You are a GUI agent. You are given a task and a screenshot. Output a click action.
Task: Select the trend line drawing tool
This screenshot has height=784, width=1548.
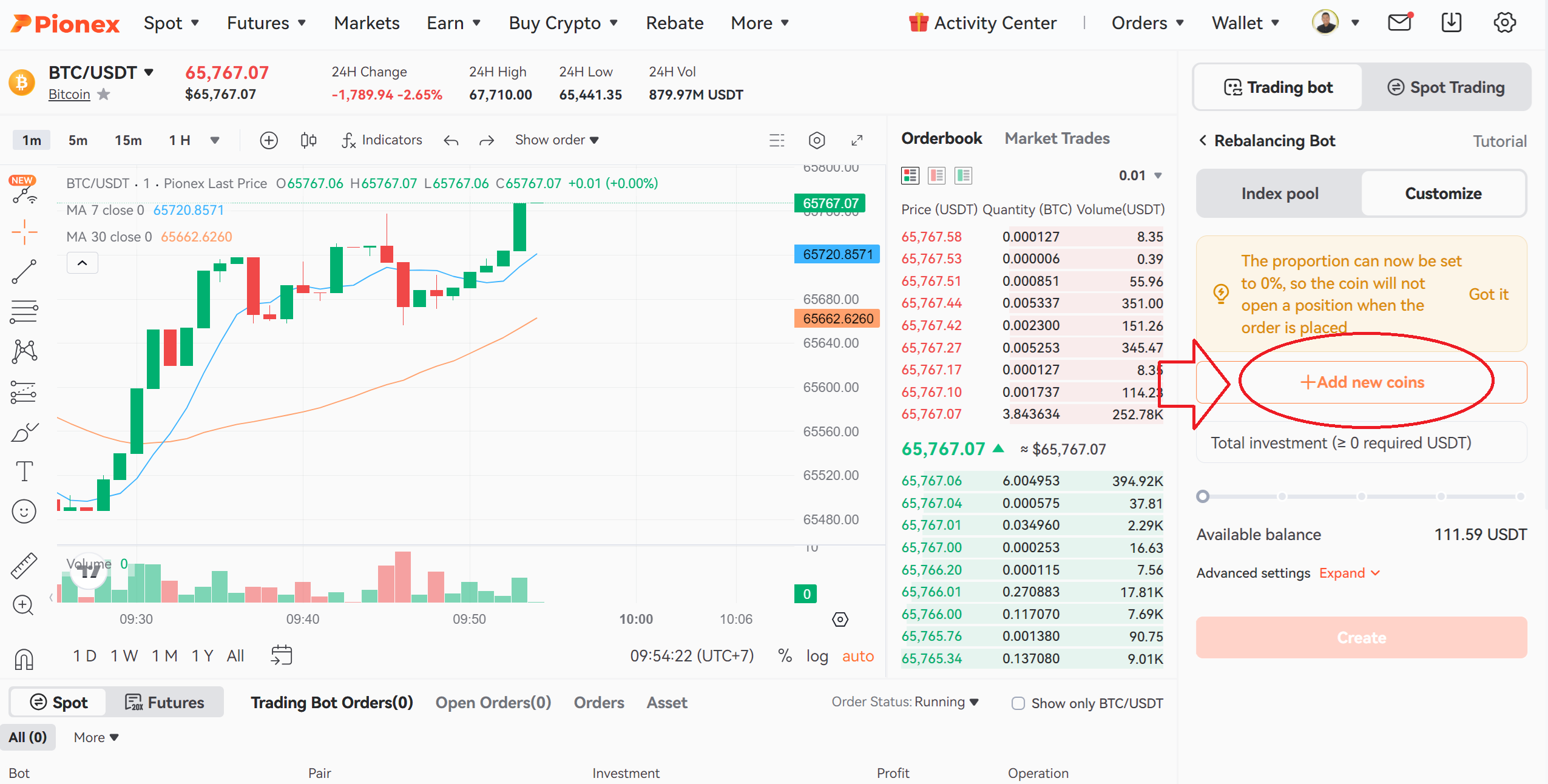click(x=24, y=271)
